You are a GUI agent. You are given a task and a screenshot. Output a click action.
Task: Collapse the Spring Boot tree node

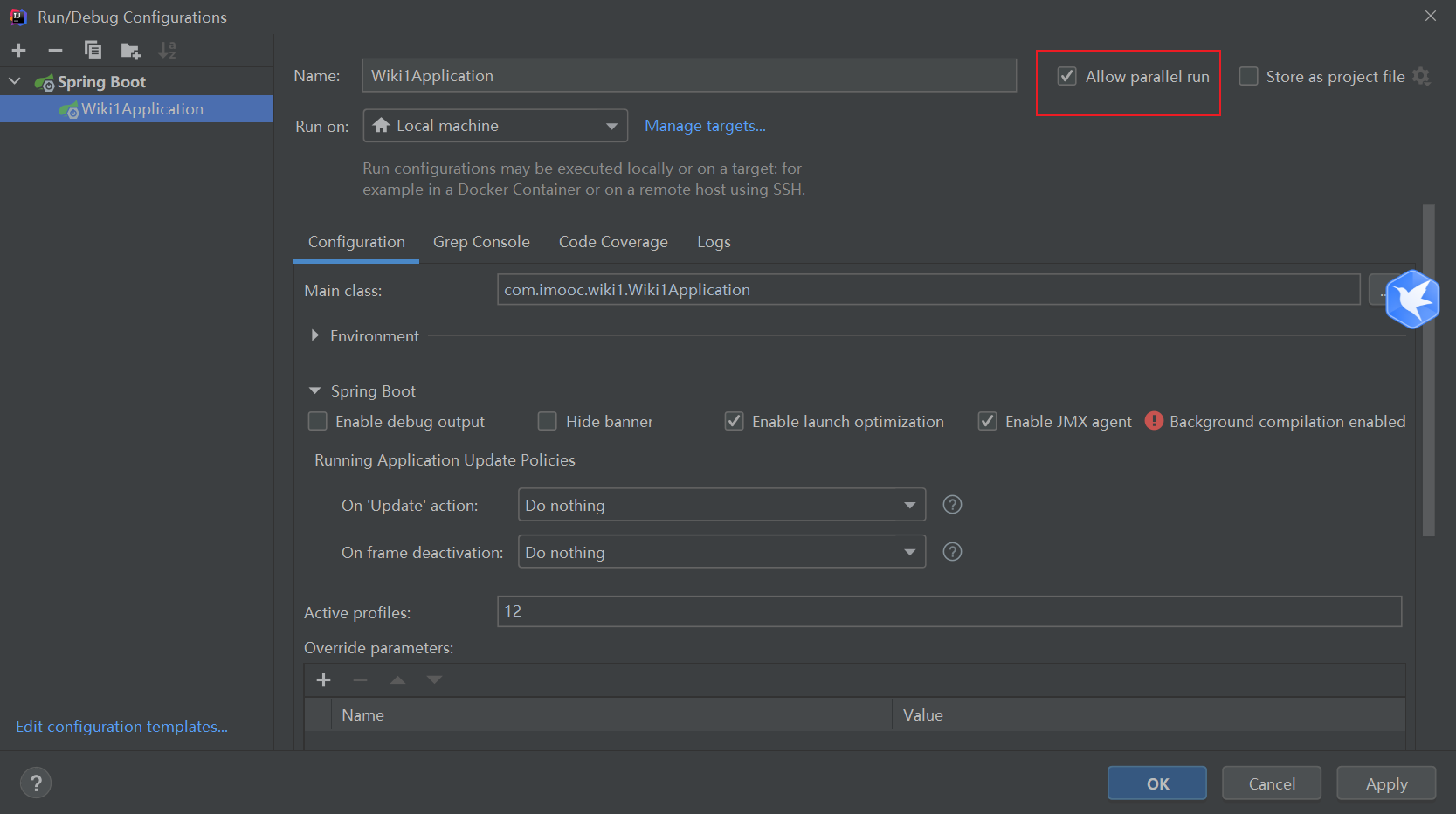tap(15, 81)
